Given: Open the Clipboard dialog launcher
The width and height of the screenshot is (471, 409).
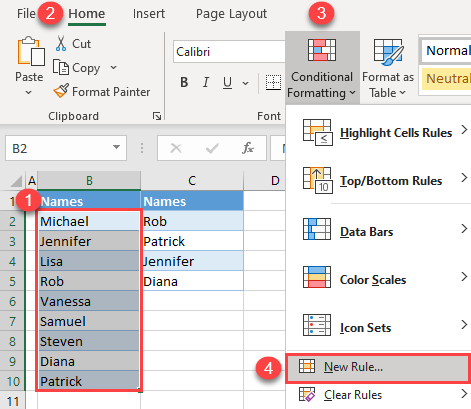Looking at the screenshot, I should click(157, 116).
